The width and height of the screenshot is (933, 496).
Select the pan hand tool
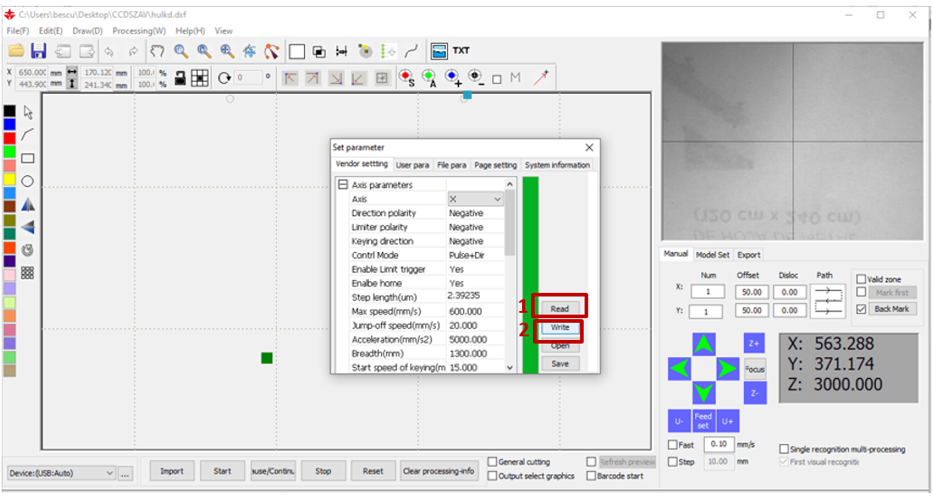click(157, 51)
